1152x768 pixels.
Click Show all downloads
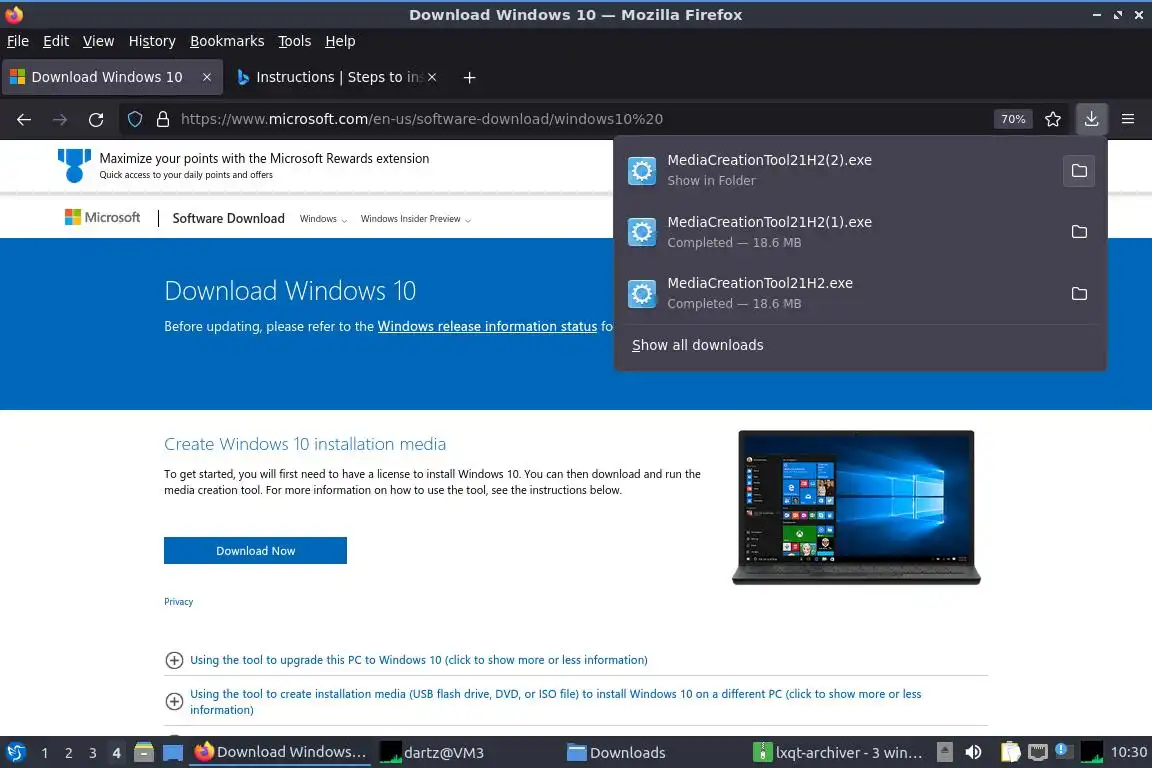pyautogui.click(x=697, y=345)
